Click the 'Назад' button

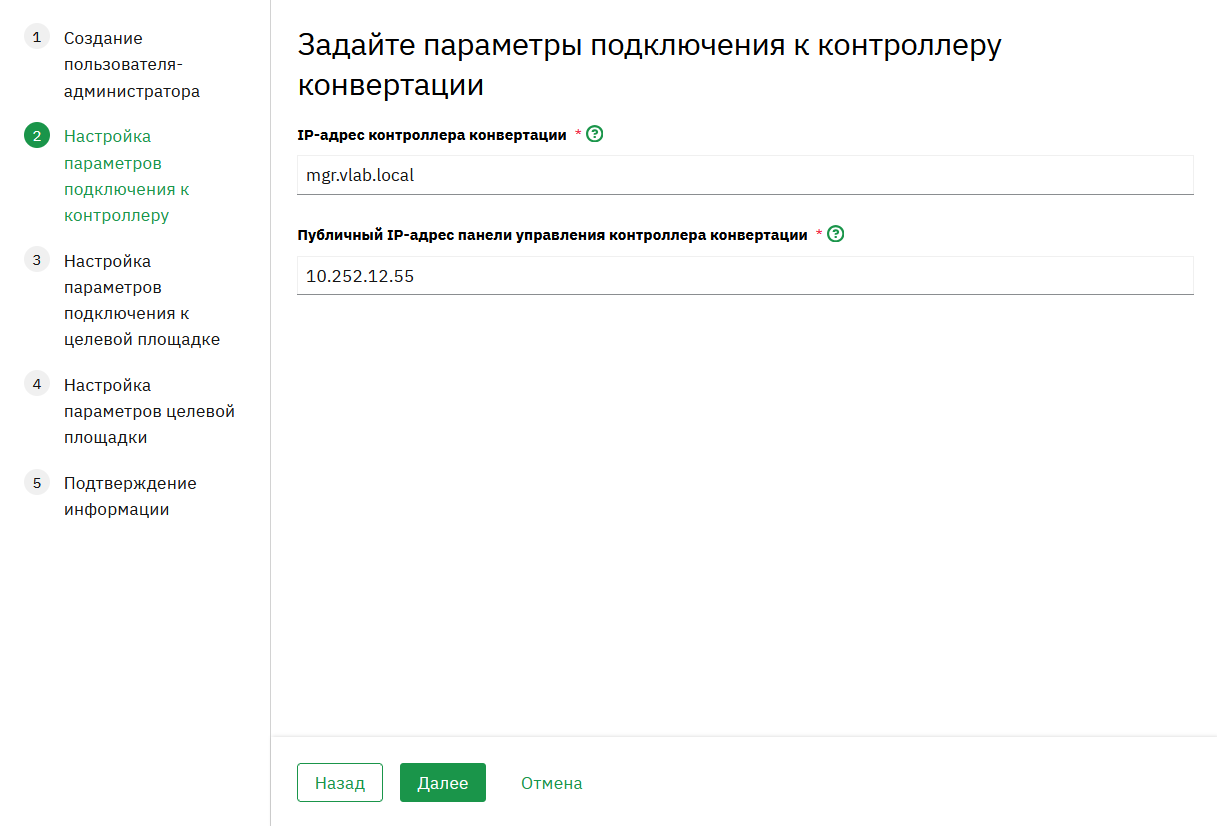(340, 783)
